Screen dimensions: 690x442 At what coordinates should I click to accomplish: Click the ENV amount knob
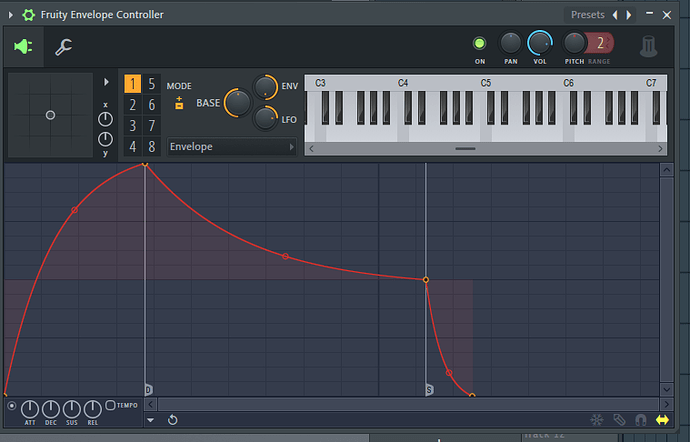point(265,86)
